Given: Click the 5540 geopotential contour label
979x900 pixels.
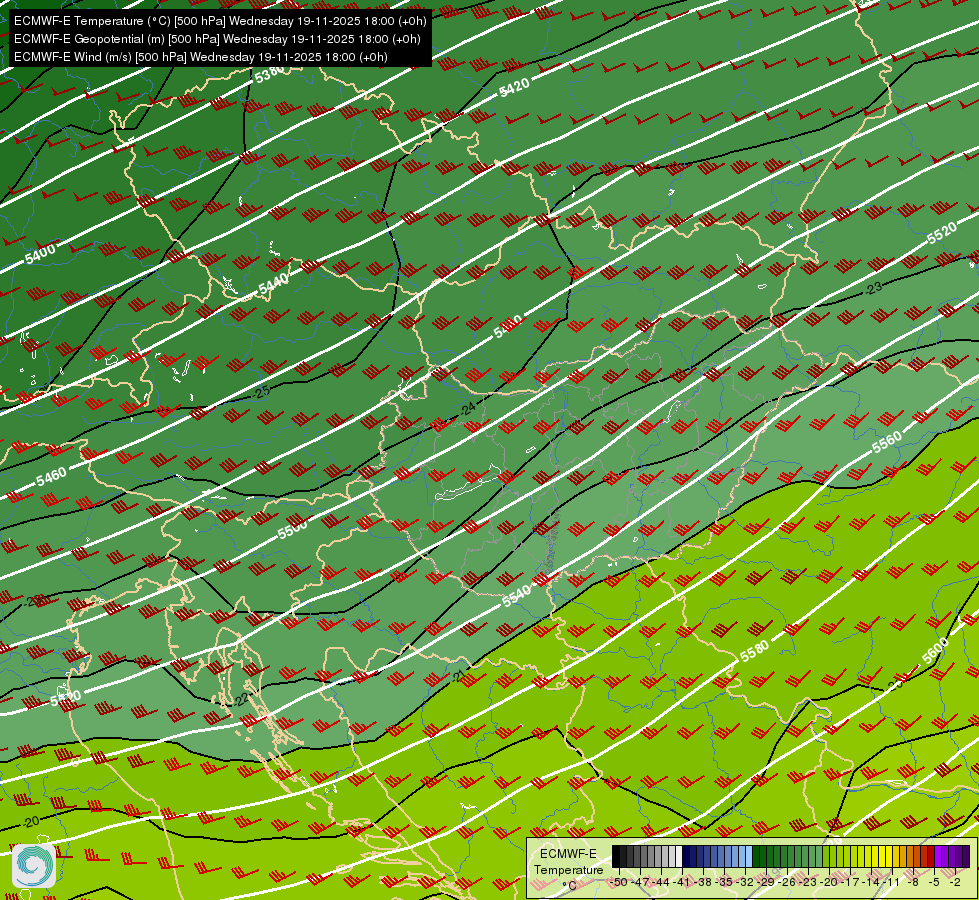Looking at the screenshot, I should click(516, 596).
